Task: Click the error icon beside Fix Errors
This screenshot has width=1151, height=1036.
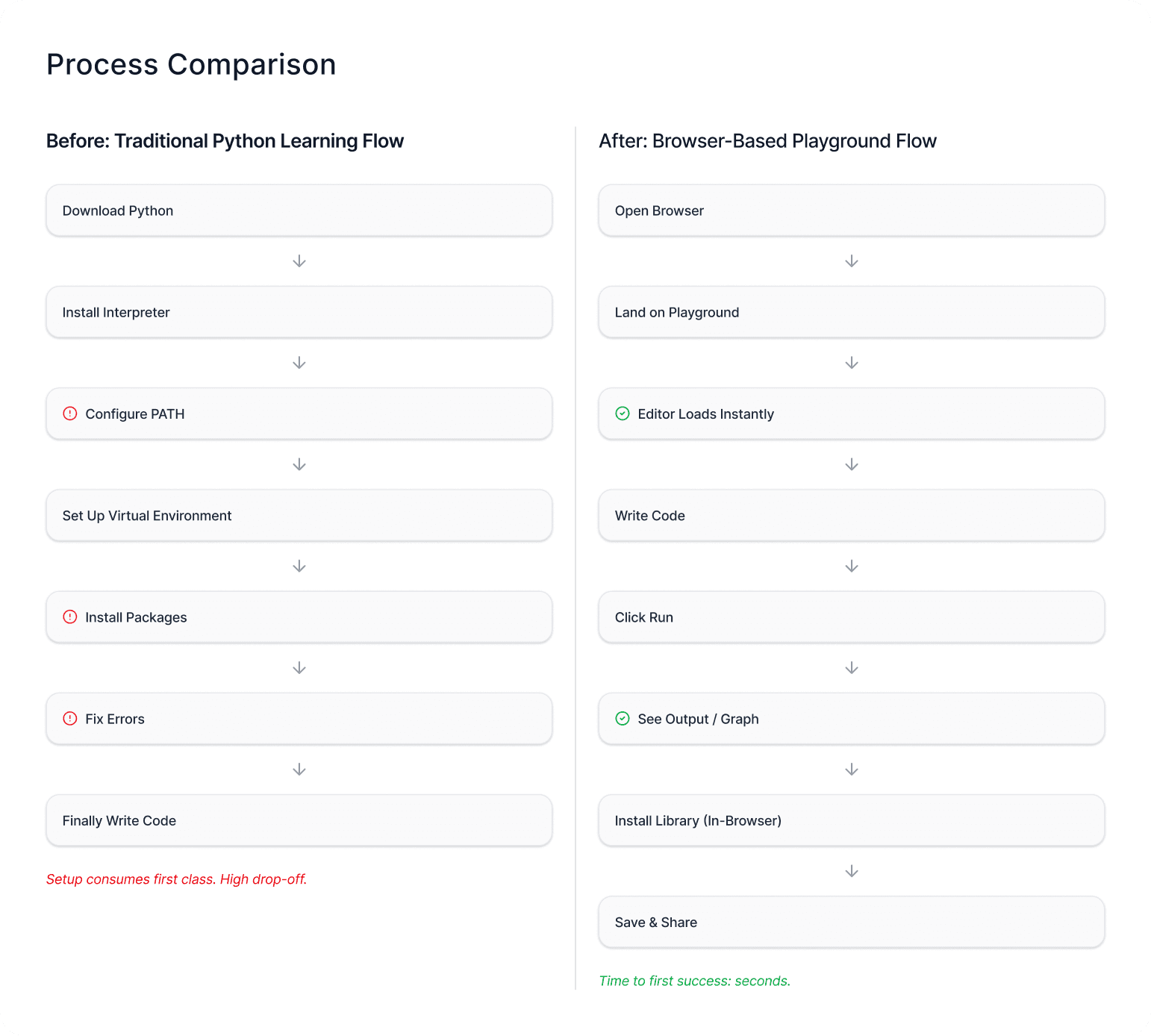Action: 70,719
